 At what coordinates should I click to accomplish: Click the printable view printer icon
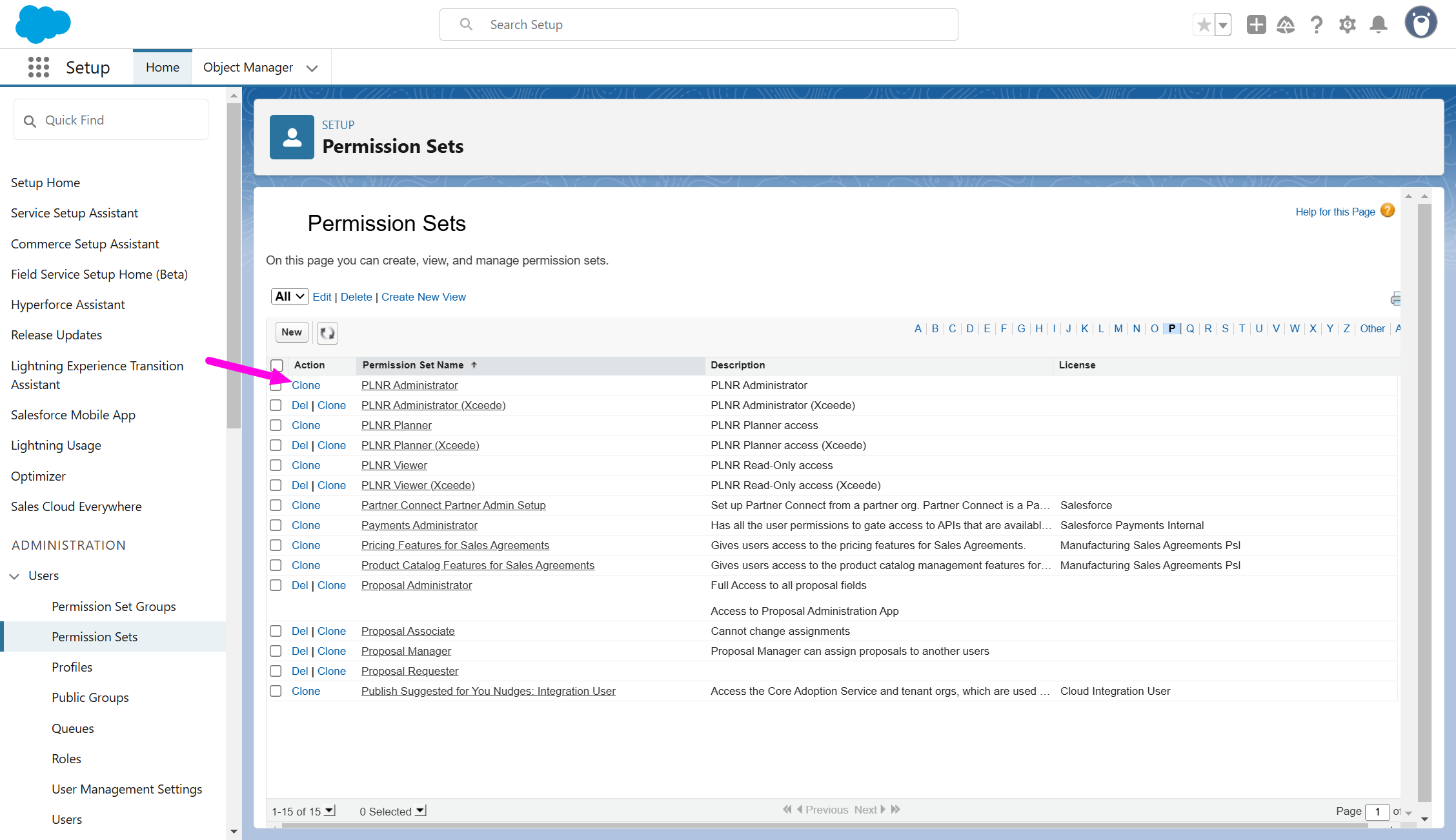pyautogui.click(x=1396, y=299)
